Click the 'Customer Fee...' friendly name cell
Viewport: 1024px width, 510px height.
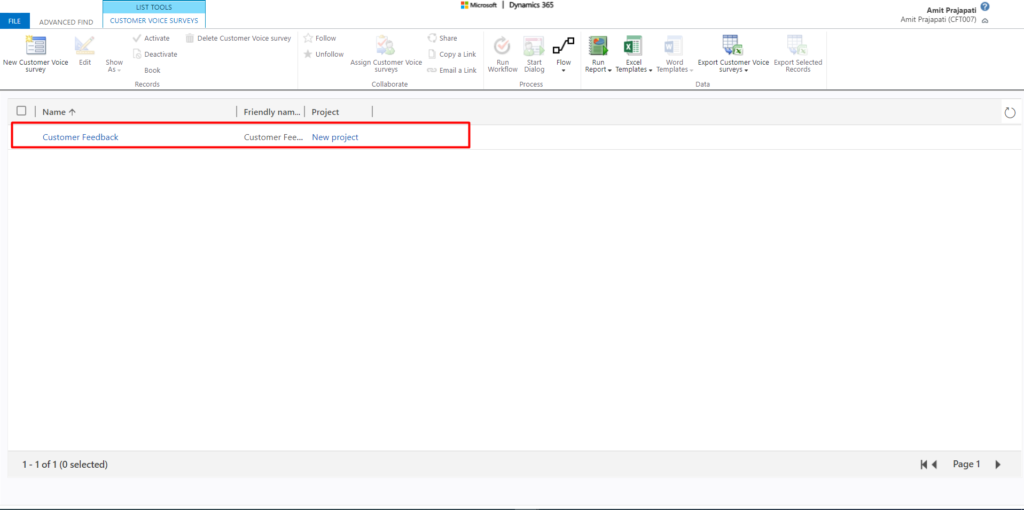click(x=274, y=137)
